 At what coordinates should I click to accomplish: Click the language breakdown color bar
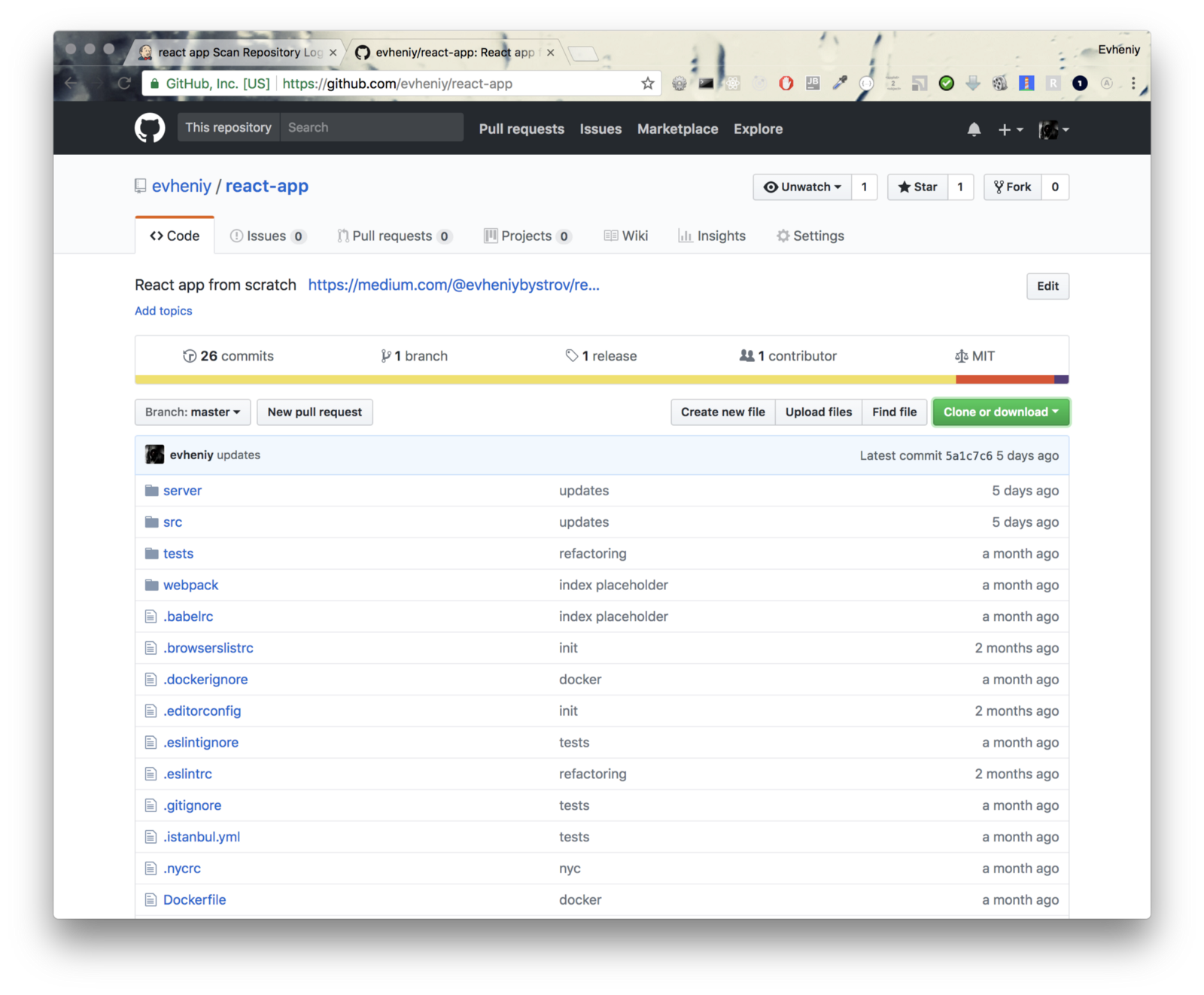click(x=602, y=379)
